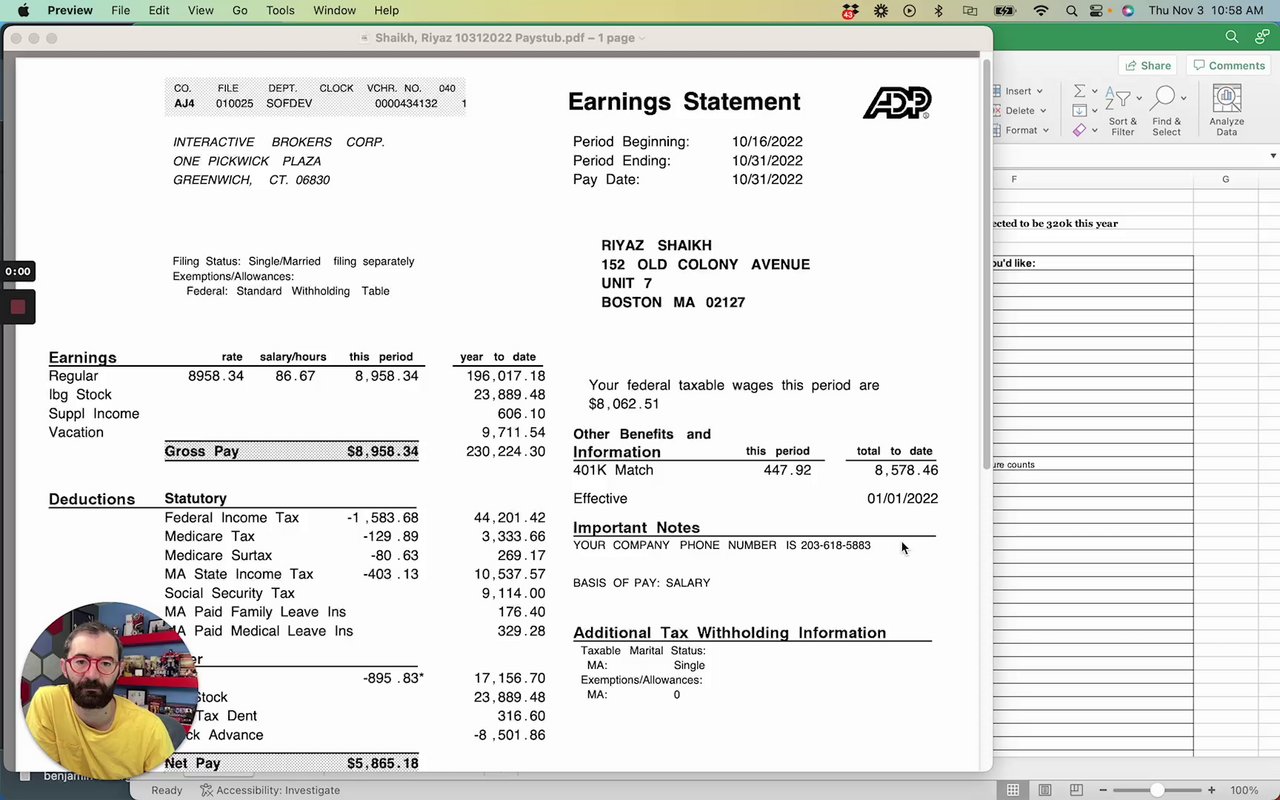Launch Siri from the menu bar
1280x800 pixels.
(1128, 10)
